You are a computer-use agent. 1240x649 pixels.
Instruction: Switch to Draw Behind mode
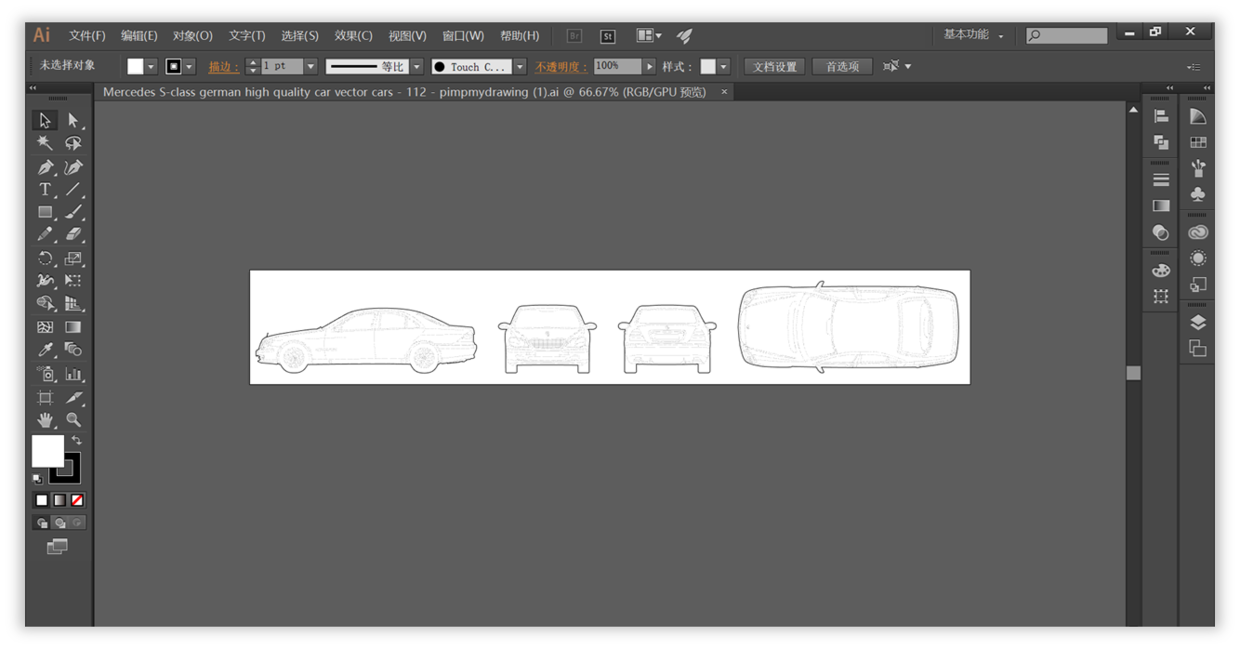click(x=60, y=523)
